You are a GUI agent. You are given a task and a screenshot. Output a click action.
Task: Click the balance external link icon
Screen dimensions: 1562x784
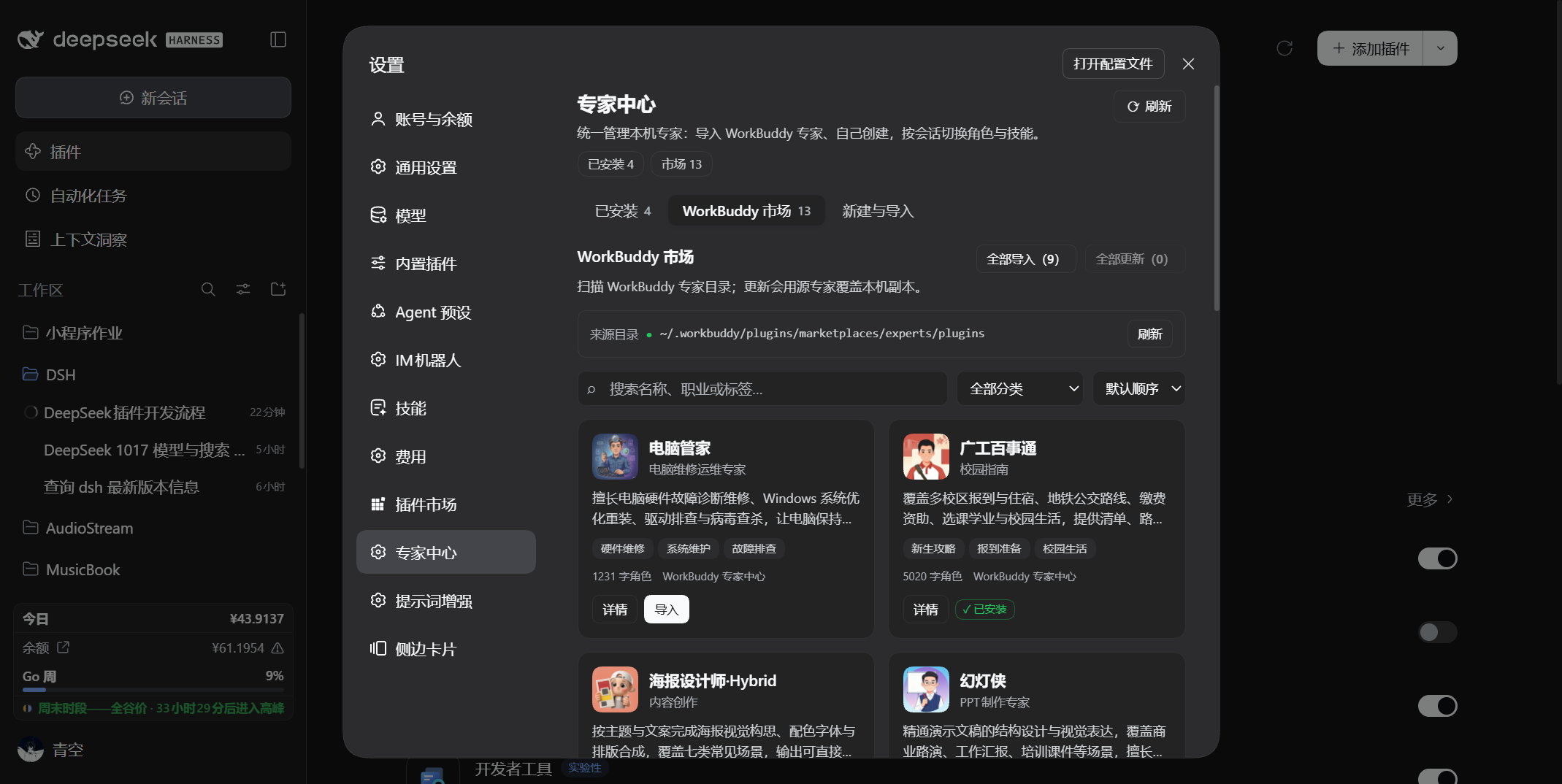(64, 647)
